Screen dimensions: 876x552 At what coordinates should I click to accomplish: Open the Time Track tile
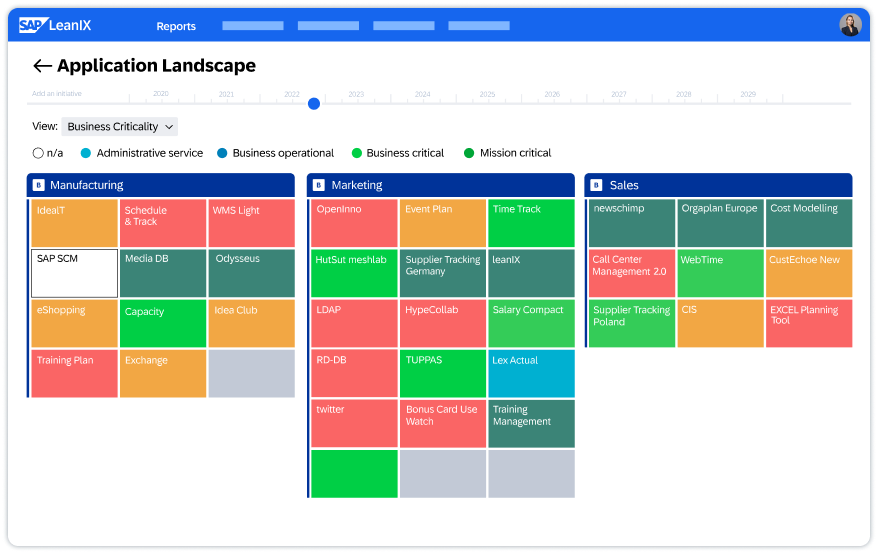tap(531, 223)
